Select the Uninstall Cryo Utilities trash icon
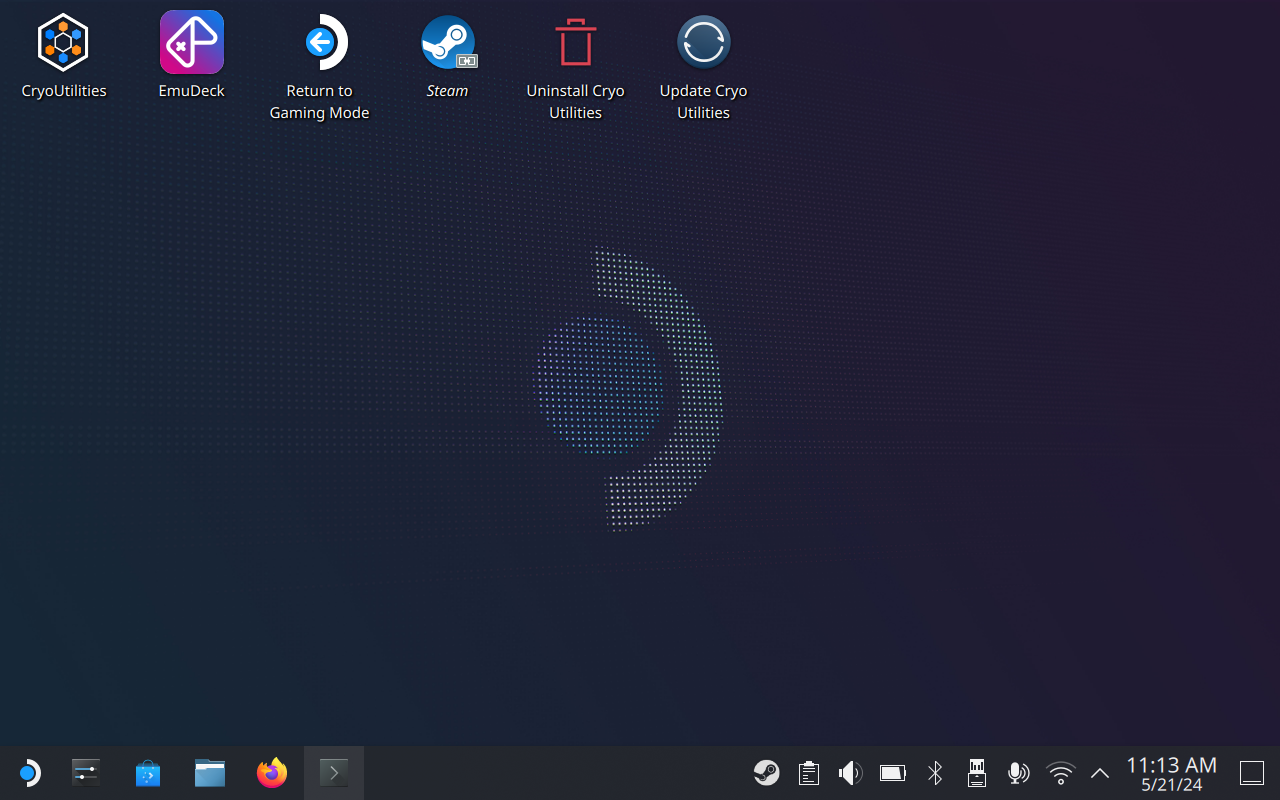Screen dimensions: 1280x800 [575, 43]
